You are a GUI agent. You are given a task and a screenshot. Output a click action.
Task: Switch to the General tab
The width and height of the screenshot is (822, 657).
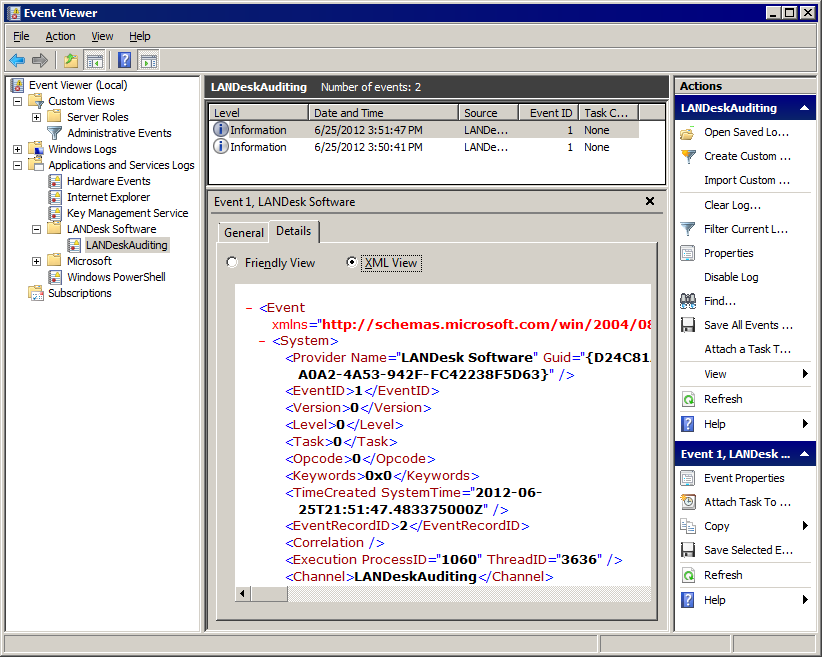[244, 233]
